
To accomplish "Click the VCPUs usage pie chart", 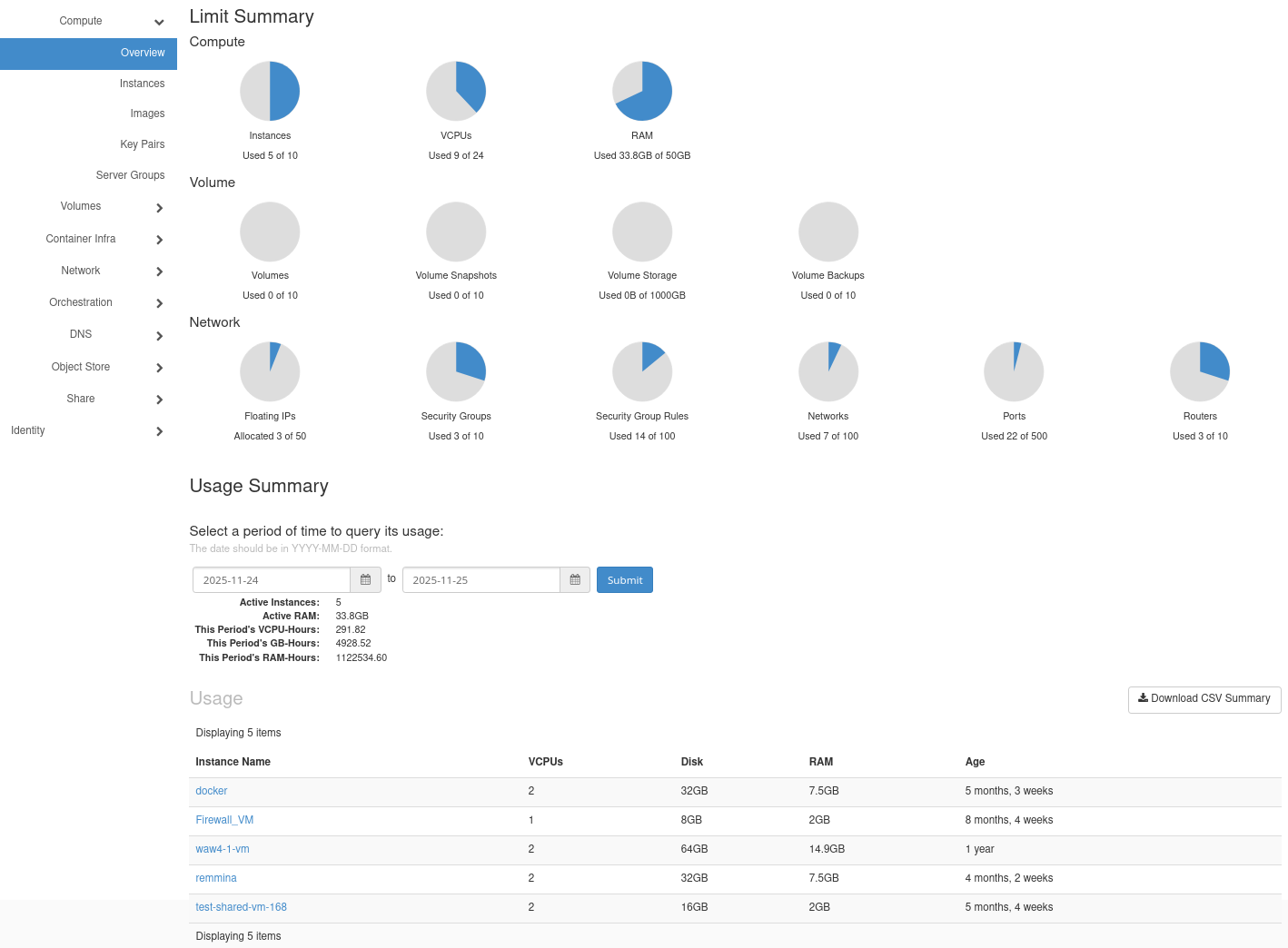I will pyautogui.click(x=456, y=91).
